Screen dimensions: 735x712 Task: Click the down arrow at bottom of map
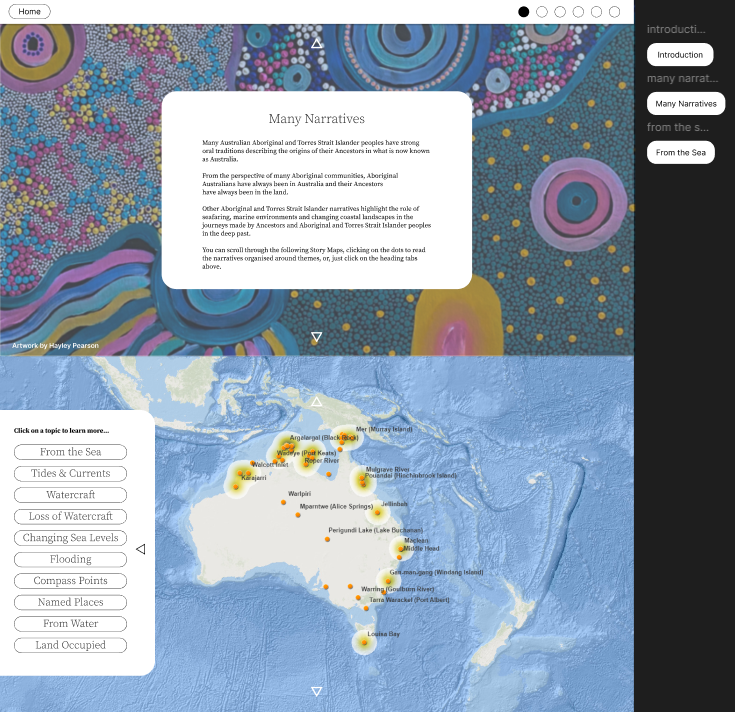coord(316,691)
